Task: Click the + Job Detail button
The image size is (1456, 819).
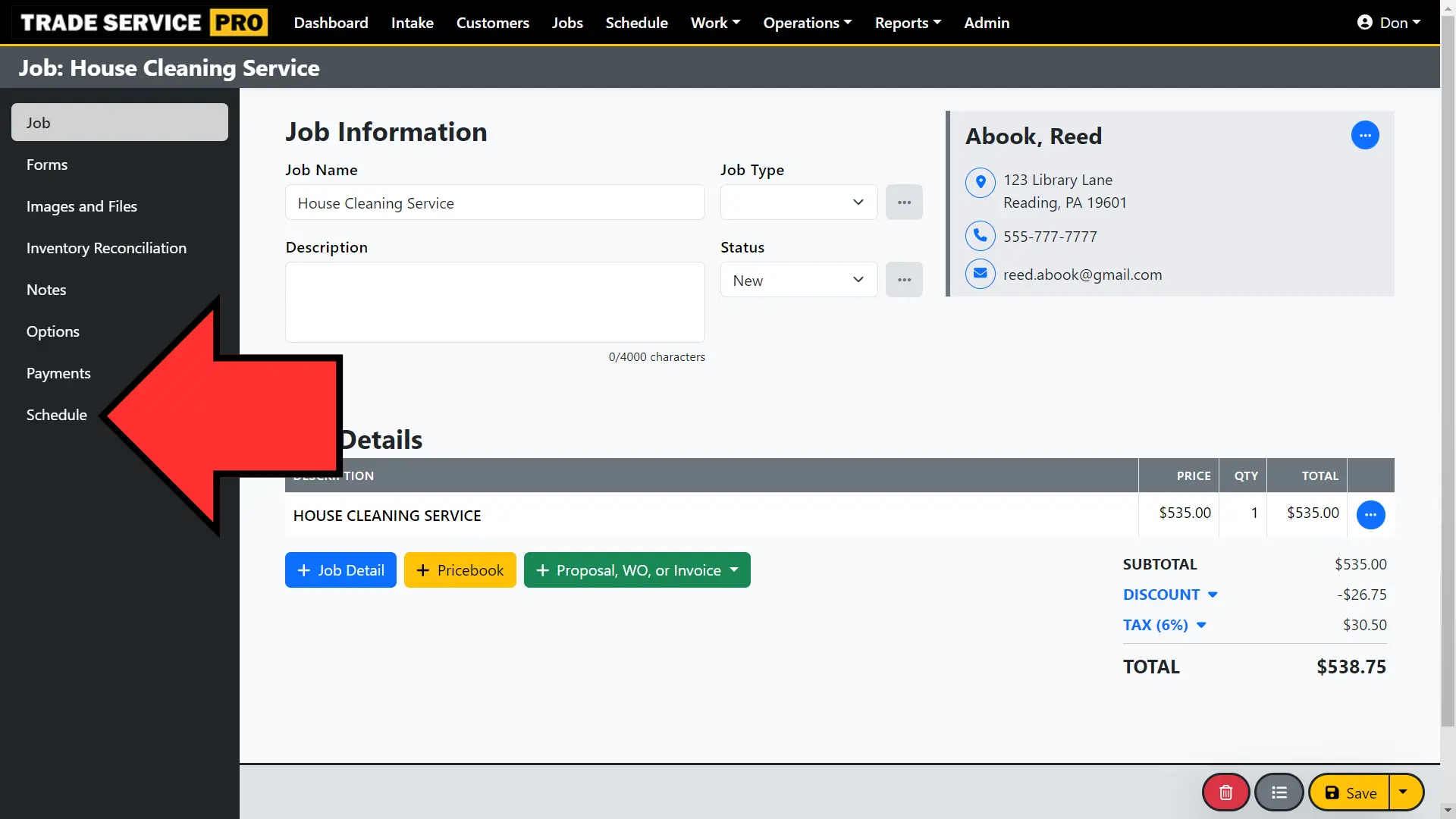Action: (340, 570)
